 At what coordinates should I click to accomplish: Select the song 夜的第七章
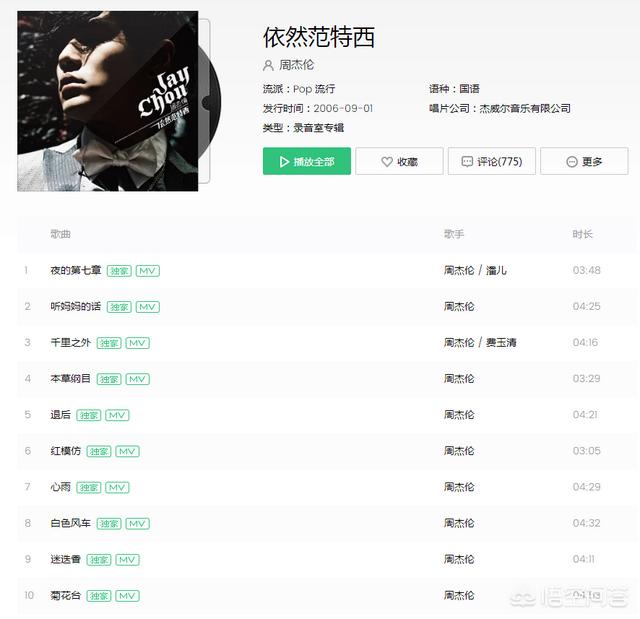coord(76,271)
